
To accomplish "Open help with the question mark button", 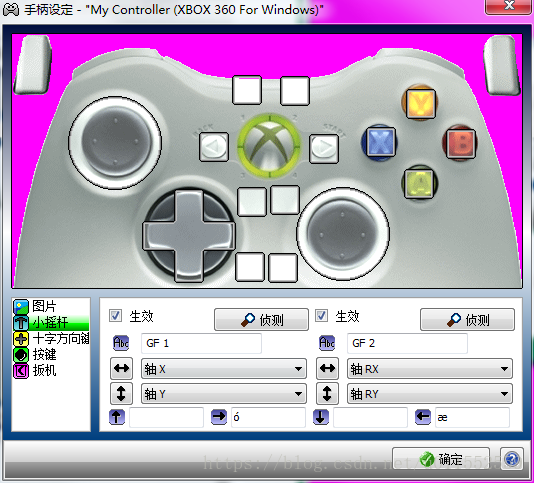I will click(512, 459).
